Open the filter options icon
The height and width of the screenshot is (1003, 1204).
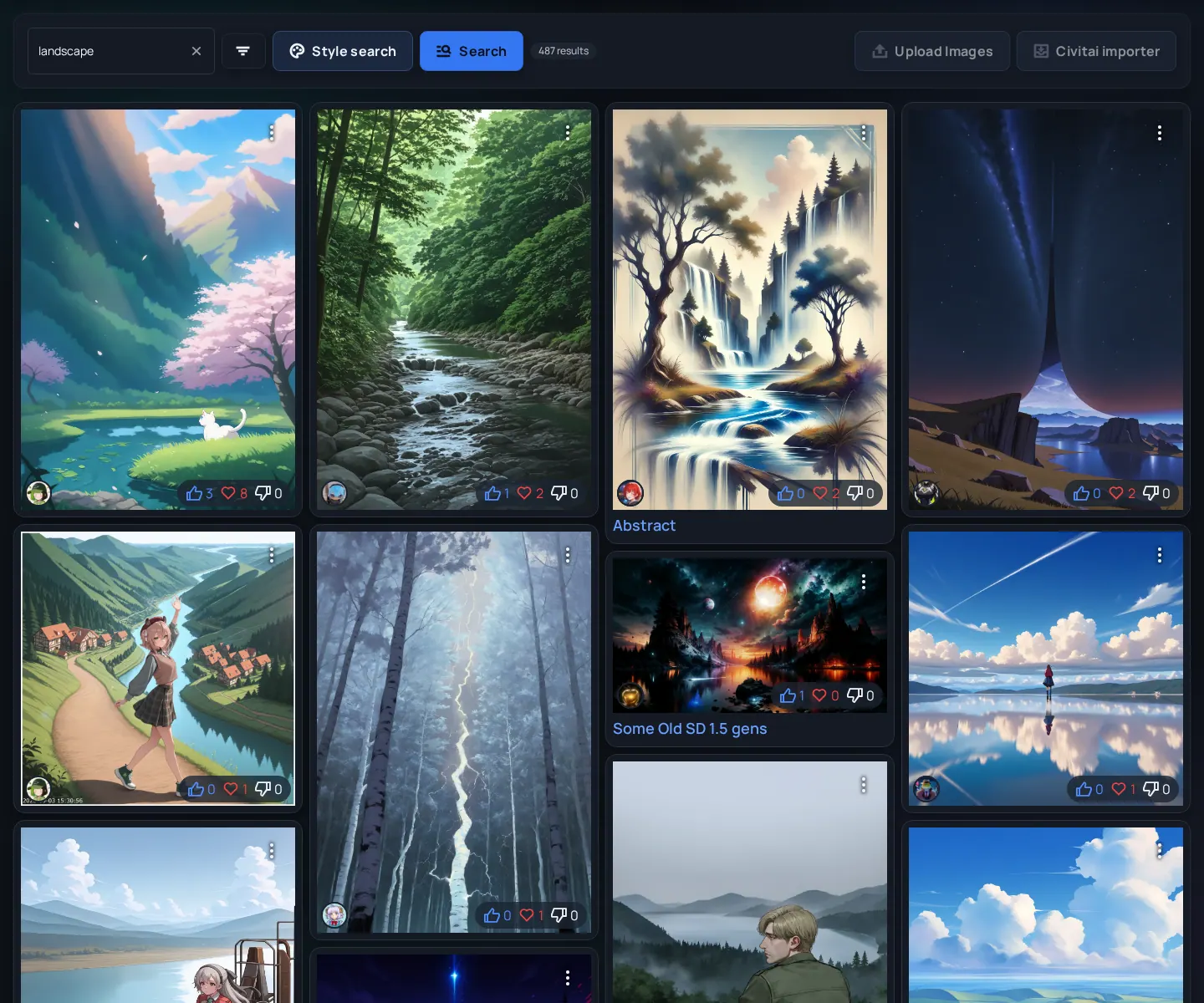(243, 51)
